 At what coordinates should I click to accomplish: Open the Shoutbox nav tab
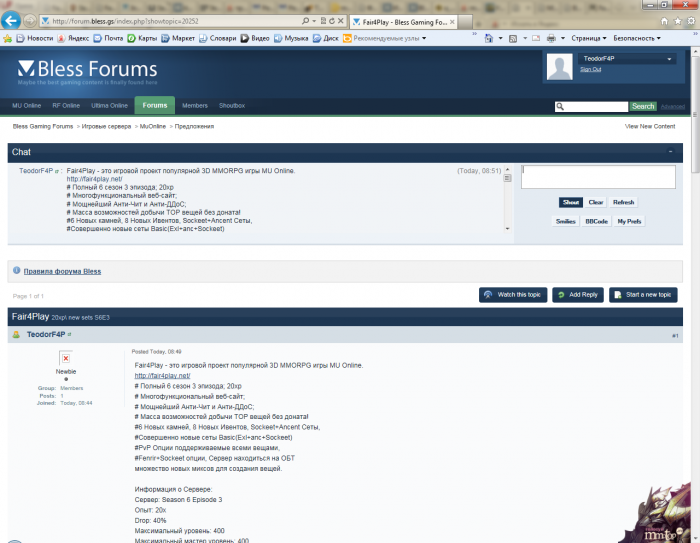(x=232, y=105)
